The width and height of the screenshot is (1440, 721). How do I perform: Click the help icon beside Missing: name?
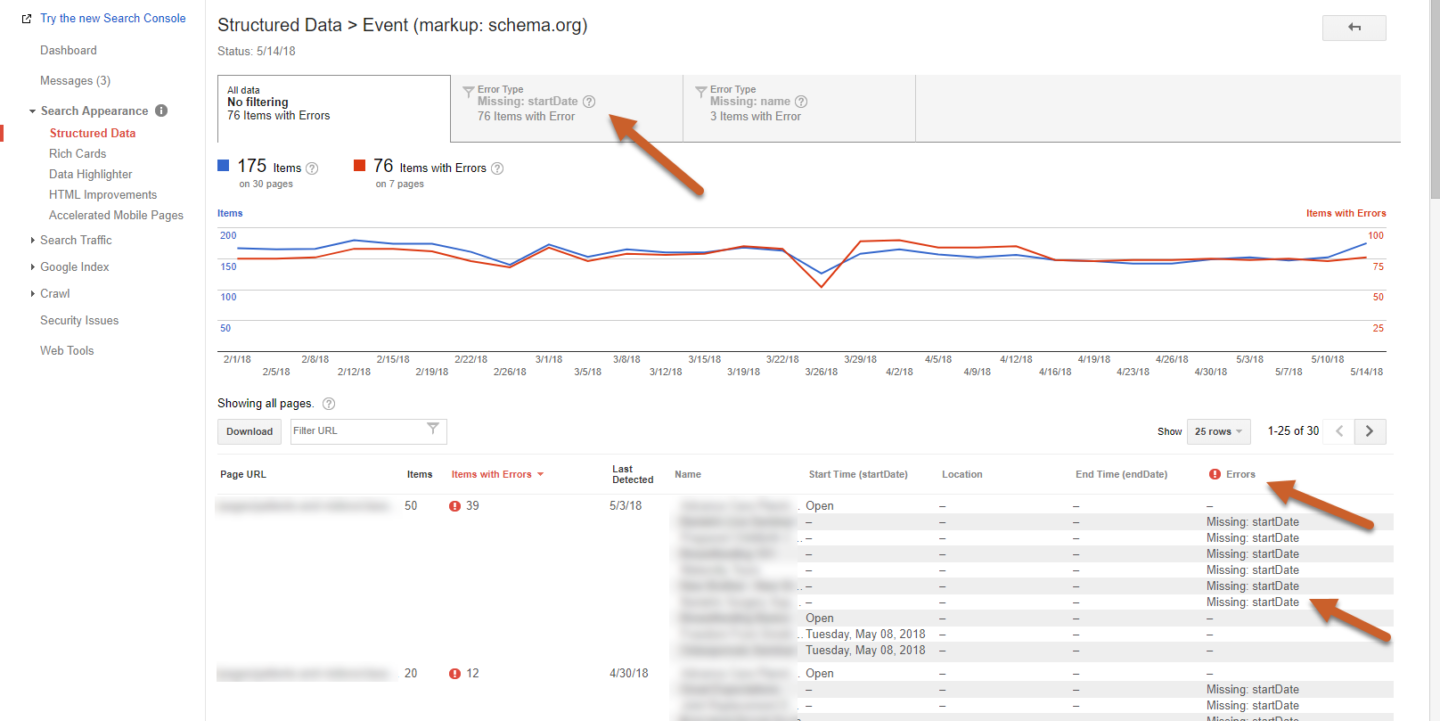[x=801, y=102]
